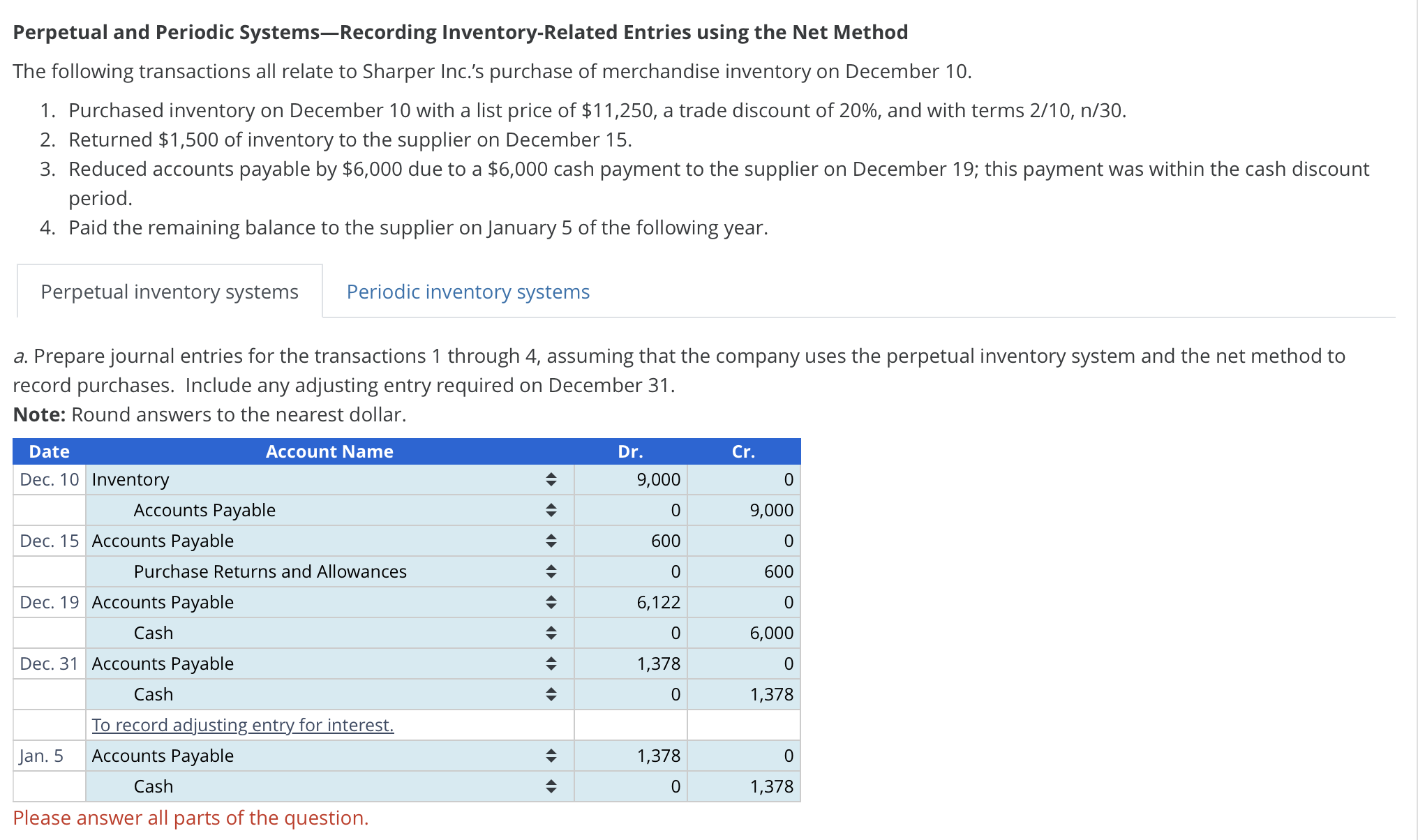Screen dimensions: 1418x840
Task: Open the account selector for Dec. 10 Inventory row
Action: point(551,479)
